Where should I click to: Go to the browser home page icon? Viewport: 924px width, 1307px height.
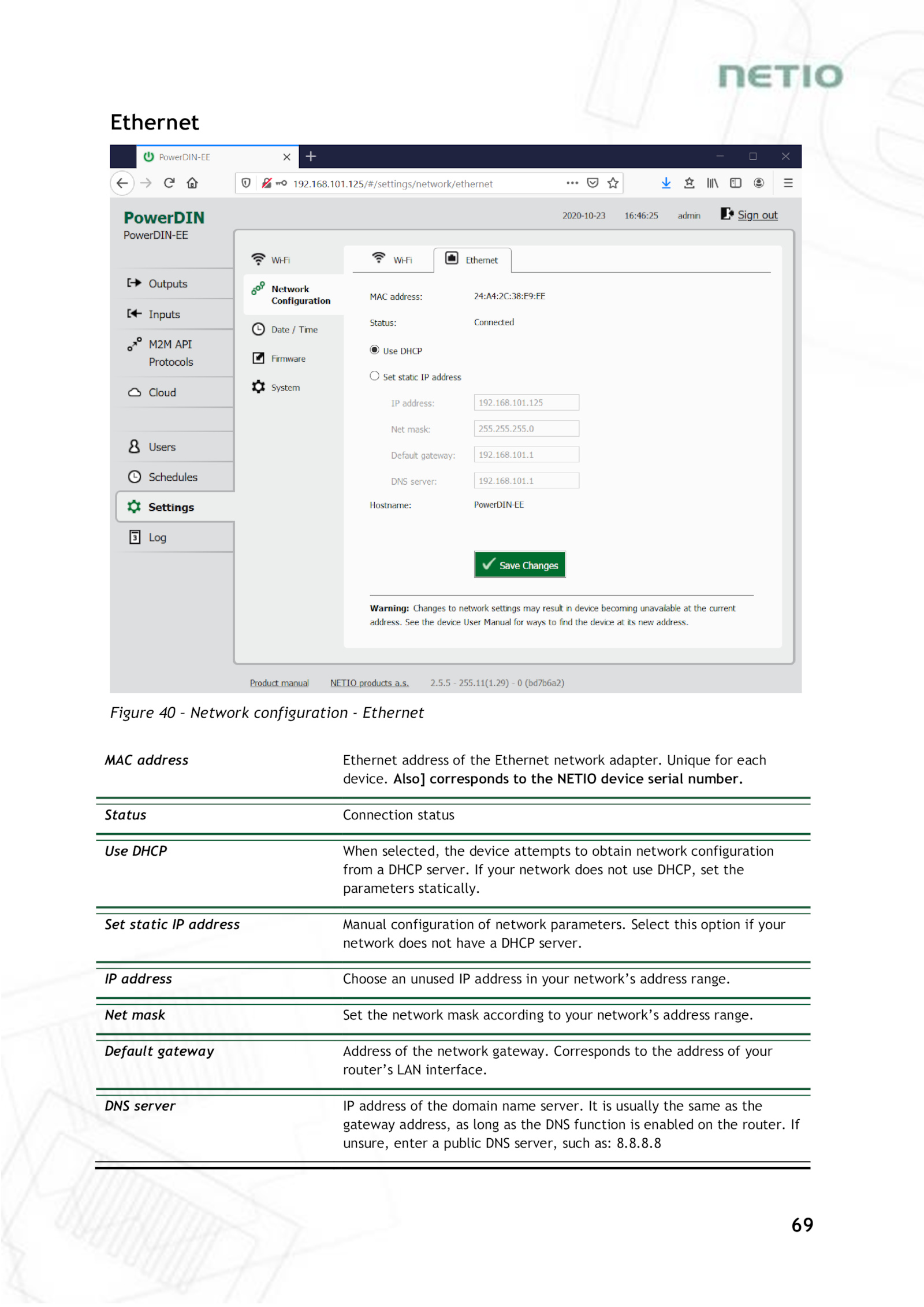point(192,183)
